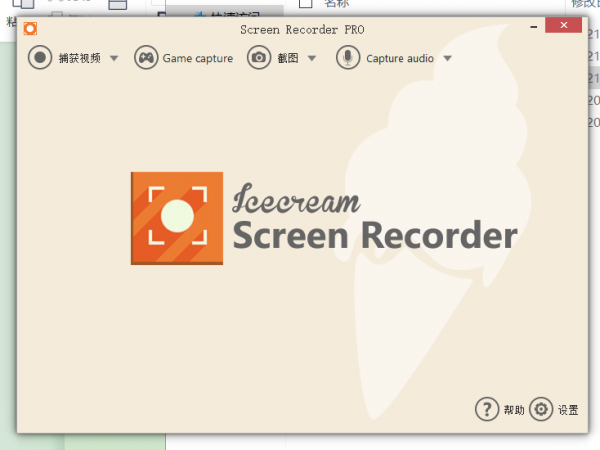Click the orange app icon in title bar
This screenshot has height=450, width=600.
30,29
